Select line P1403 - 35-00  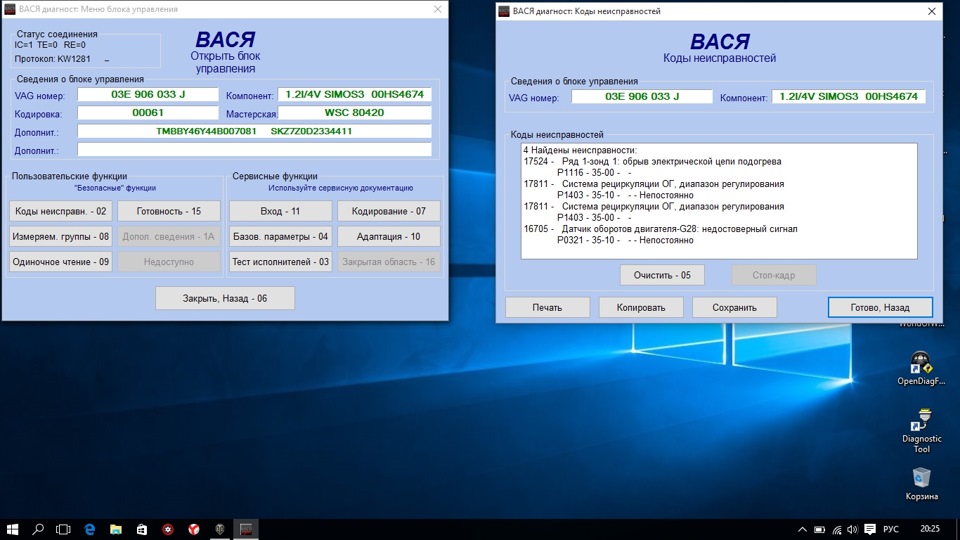point(594,217)
